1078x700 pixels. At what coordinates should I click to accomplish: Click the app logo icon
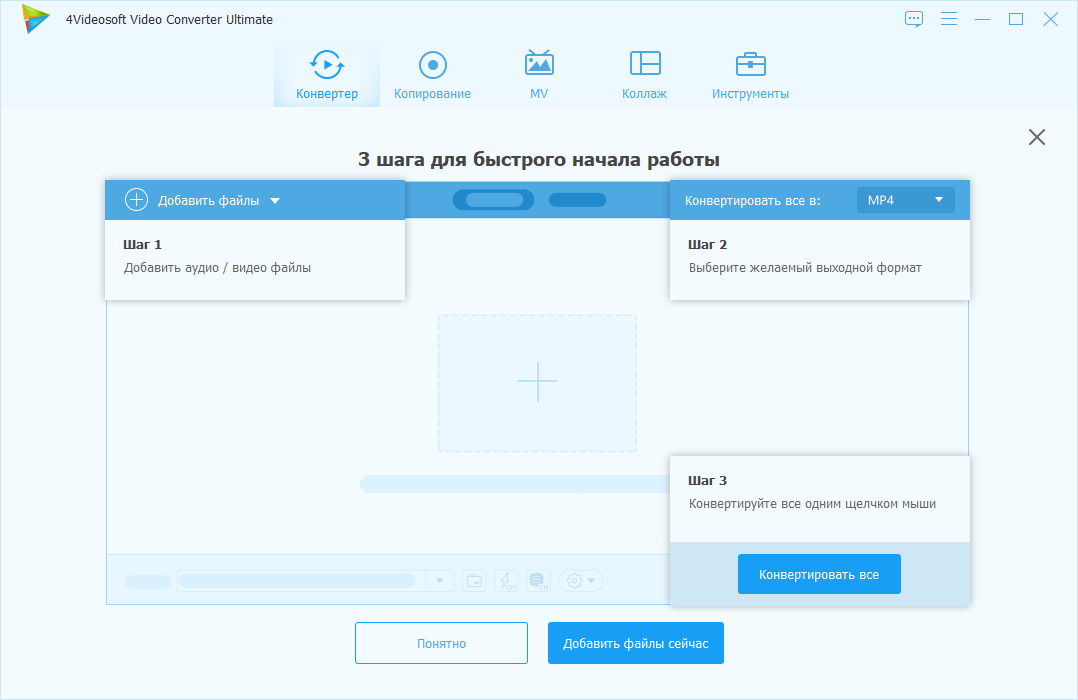pyautogui.click(x=34, y=19)
